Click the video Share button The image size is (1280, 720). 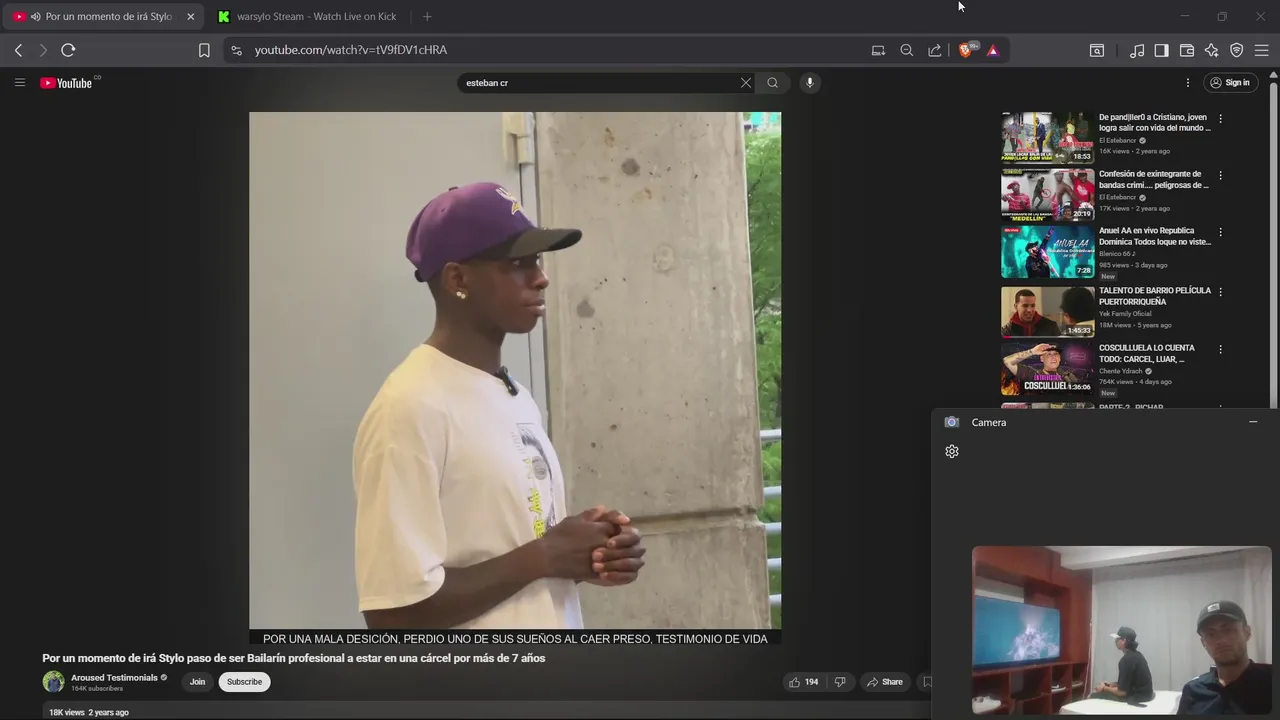click(x=884, y=682)
